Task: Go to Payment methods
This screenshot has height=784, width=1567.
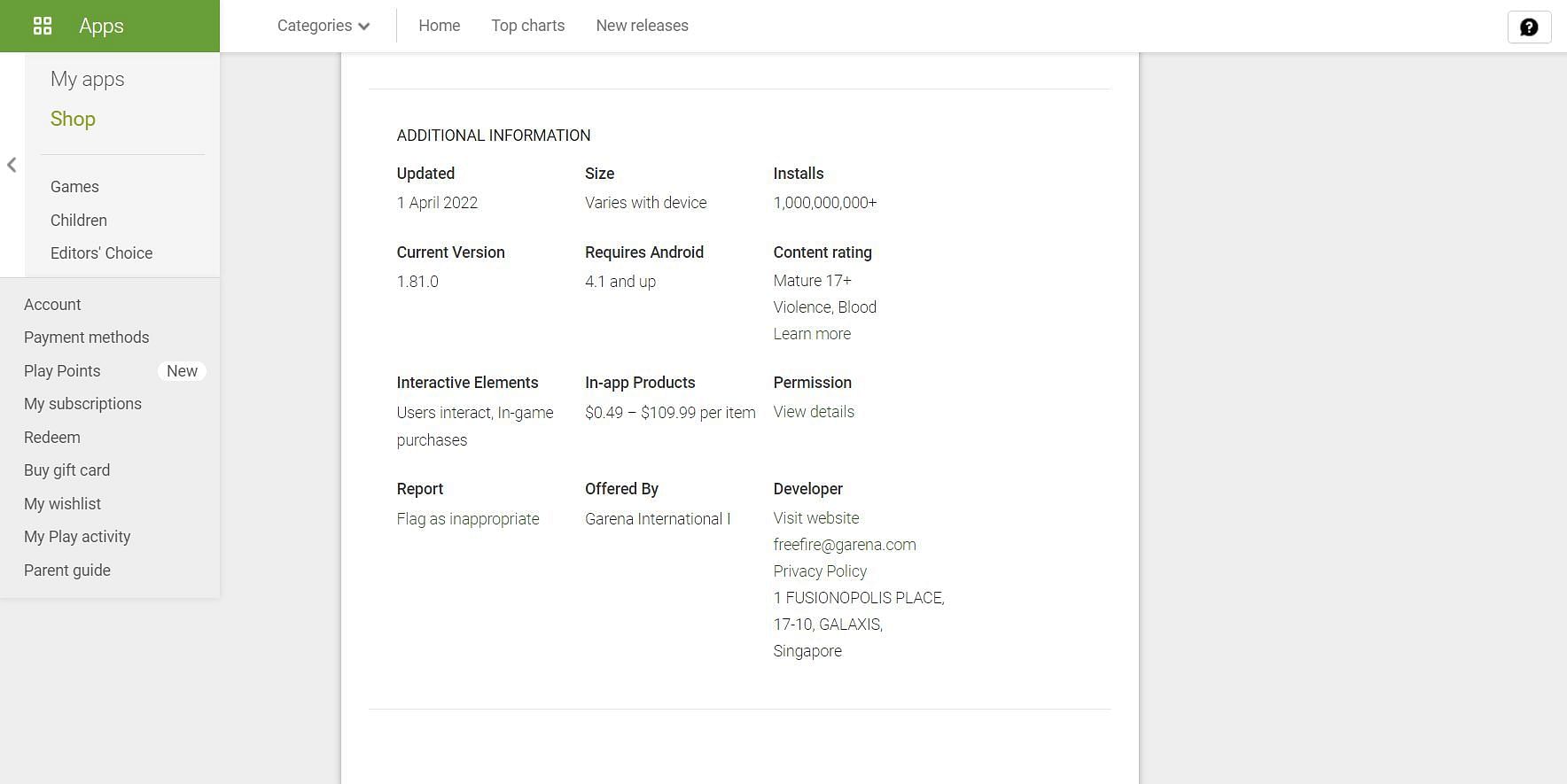Action: 86,338
